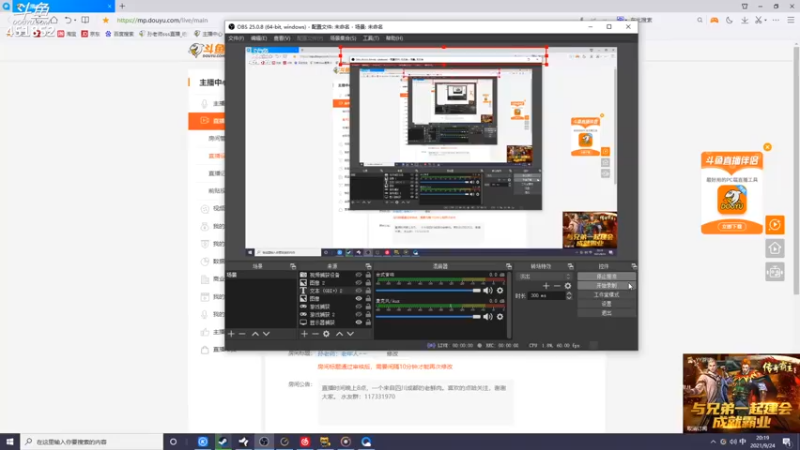Click Windows taskbar search box
Image resolution: width=800 pixels, height=450 pixels.
92,442
